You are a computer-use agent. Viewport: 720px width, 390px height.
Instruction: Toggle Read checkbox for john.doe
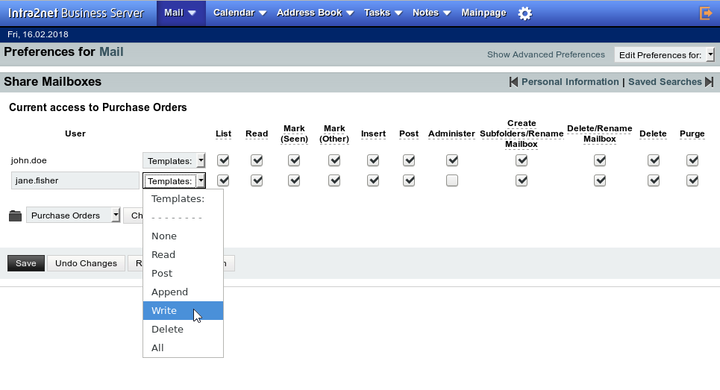pyautogui.click(x=257, y=160)
